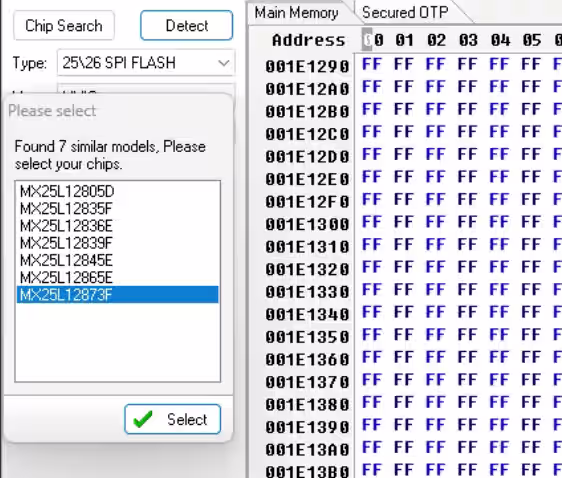Viewport: 562px width, 478px height.
Task: Click the 04 hex column header
Action: coord(500,40)
